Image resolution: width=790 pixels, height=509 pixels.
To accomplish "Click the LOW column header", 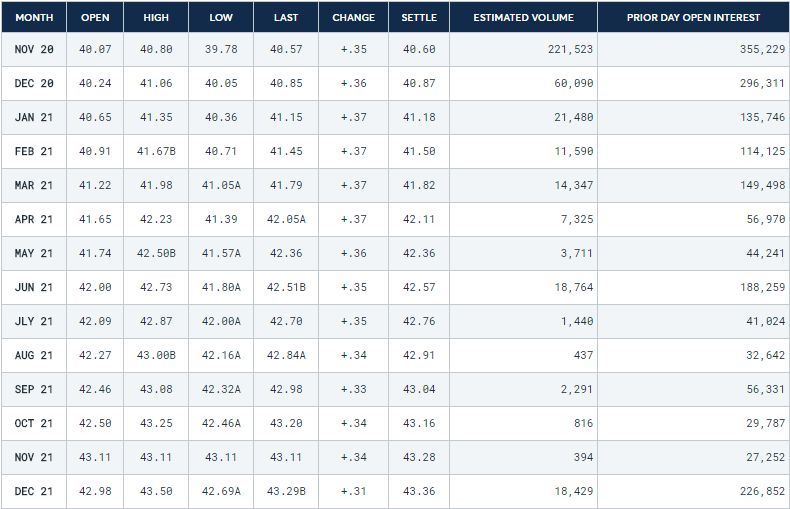I will 221,18.
